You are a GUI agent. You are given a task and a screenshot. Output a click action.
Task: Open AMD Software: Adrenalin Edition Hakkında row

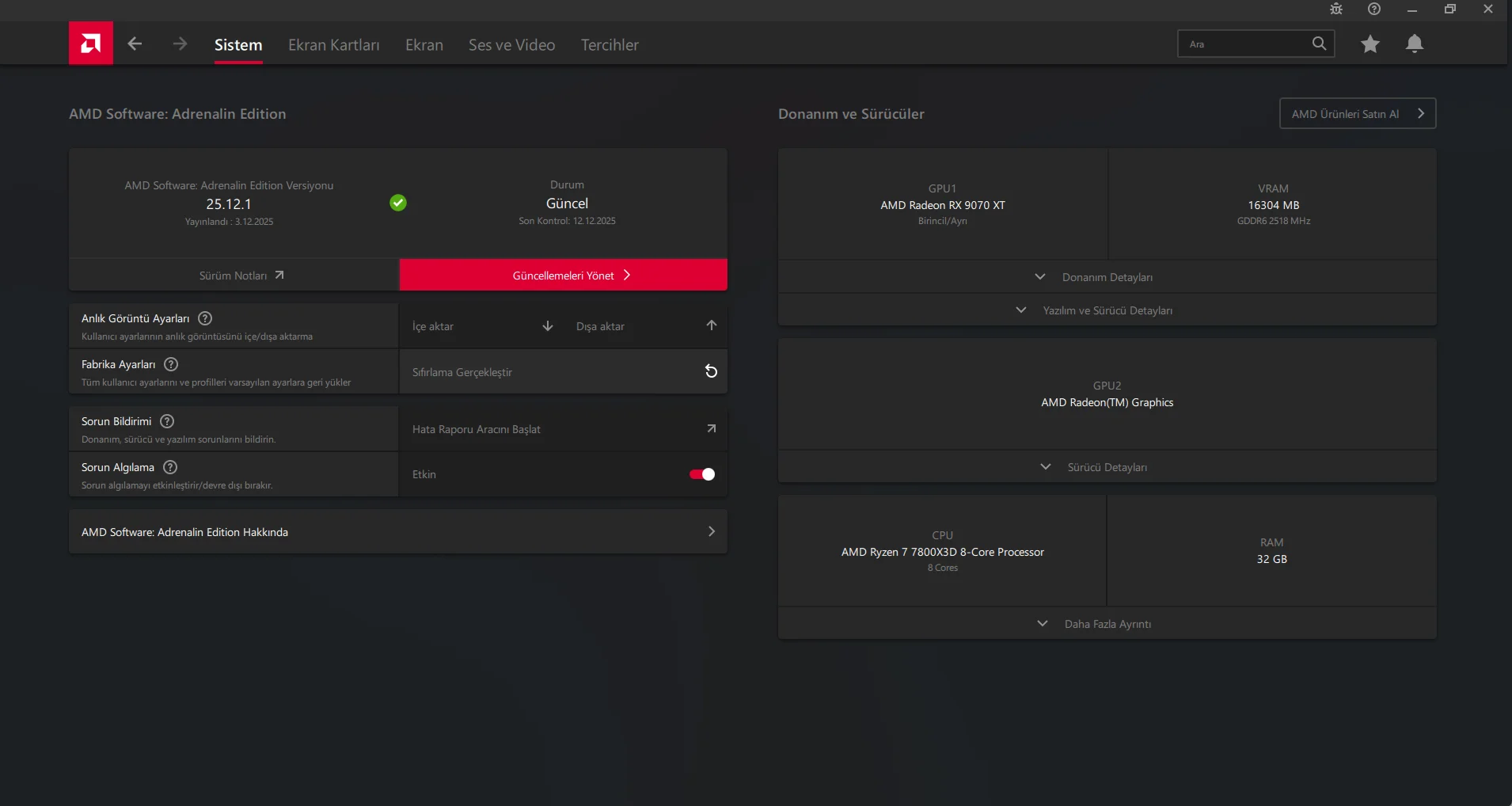[398, 532]
